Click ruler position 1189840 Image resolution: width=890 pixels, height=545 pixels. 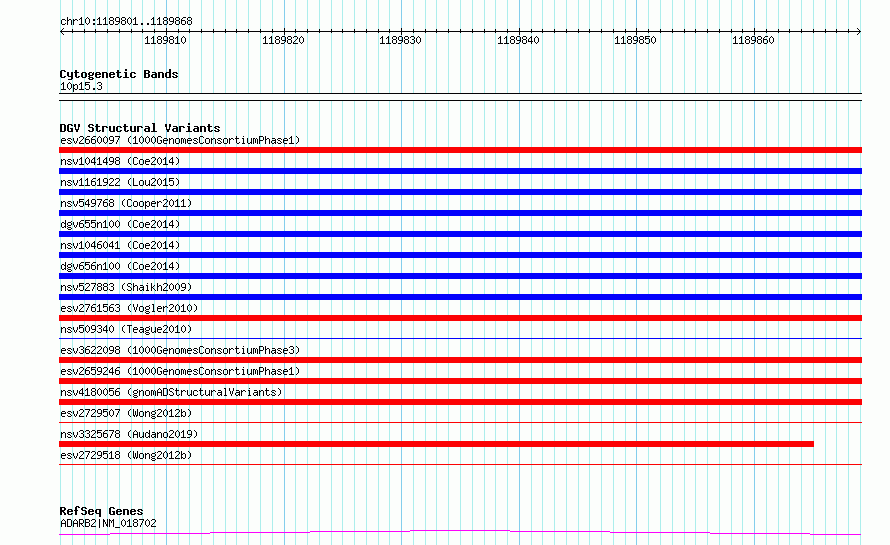tap(518, 40)
